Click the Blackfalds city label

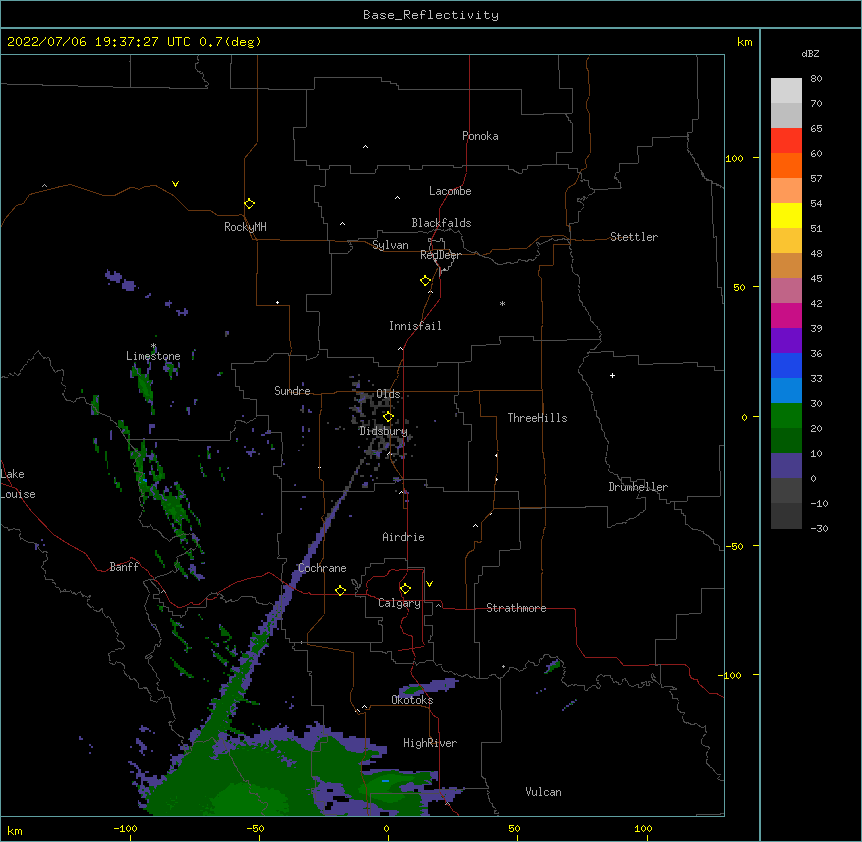tap(441, 223)
